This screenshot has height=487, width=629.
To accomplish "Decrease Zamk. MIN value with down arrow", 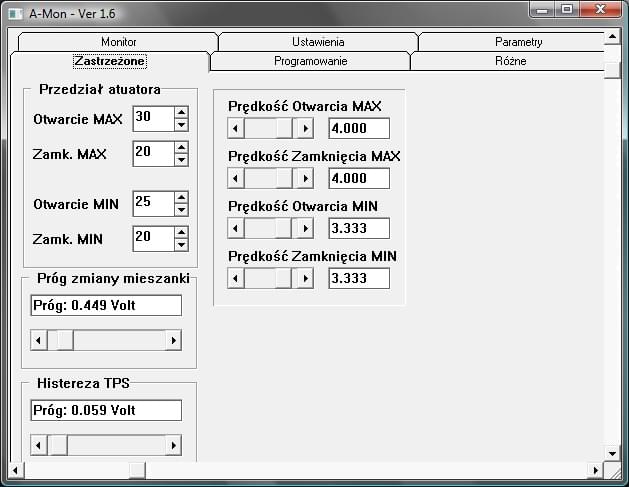I will [x=181, y=244].
